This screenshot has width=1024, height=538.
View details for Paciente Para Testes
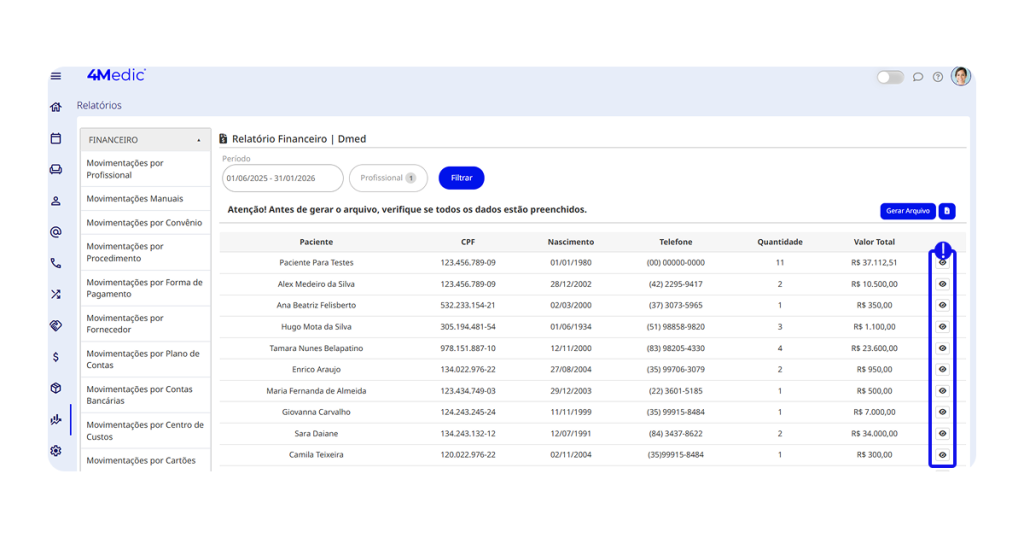942,263
